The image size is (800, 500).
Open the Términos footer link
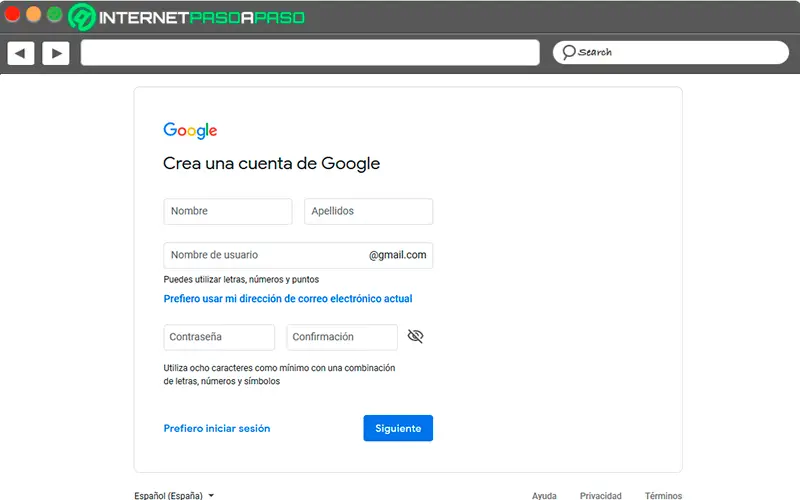coord(663,495)
